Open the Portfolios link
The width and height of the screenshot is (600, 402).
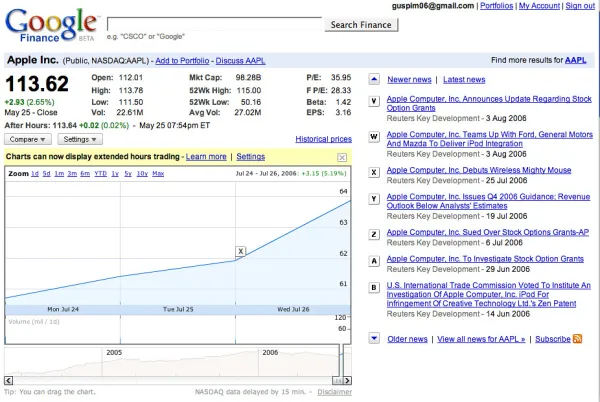point(496,6)
